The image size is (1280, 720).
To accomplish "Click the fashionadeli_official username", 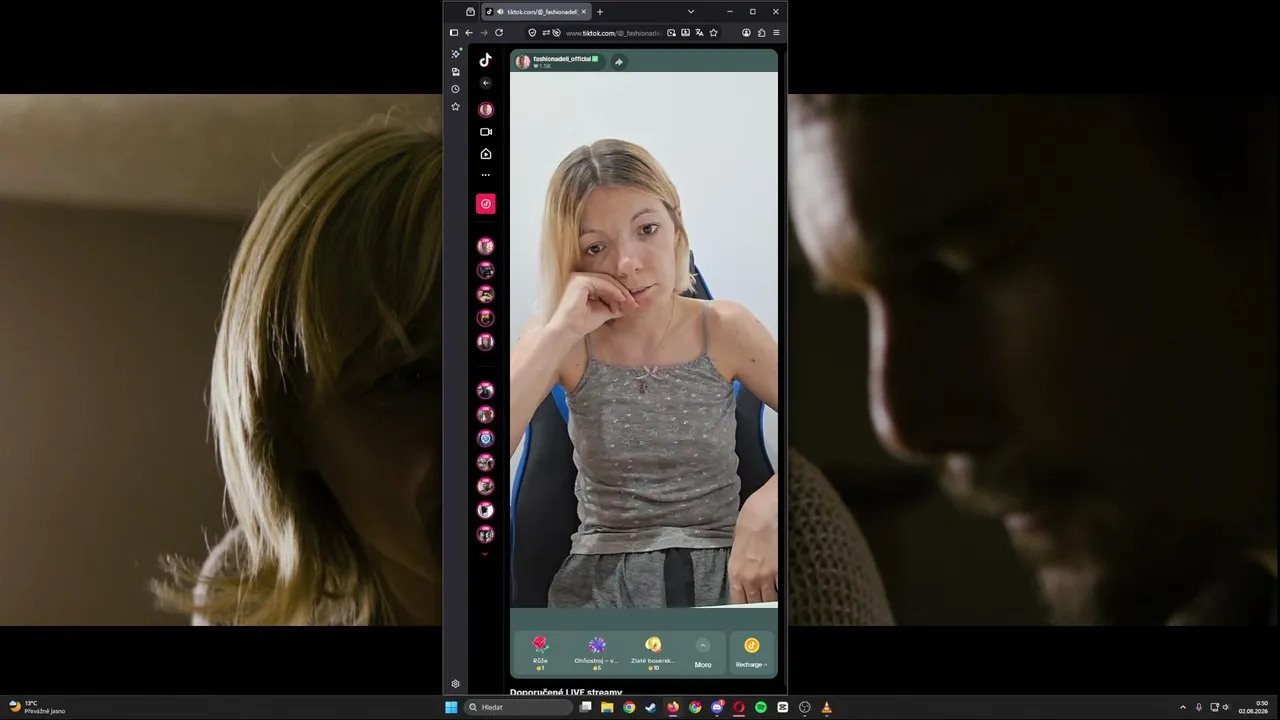I will point(562,59).
